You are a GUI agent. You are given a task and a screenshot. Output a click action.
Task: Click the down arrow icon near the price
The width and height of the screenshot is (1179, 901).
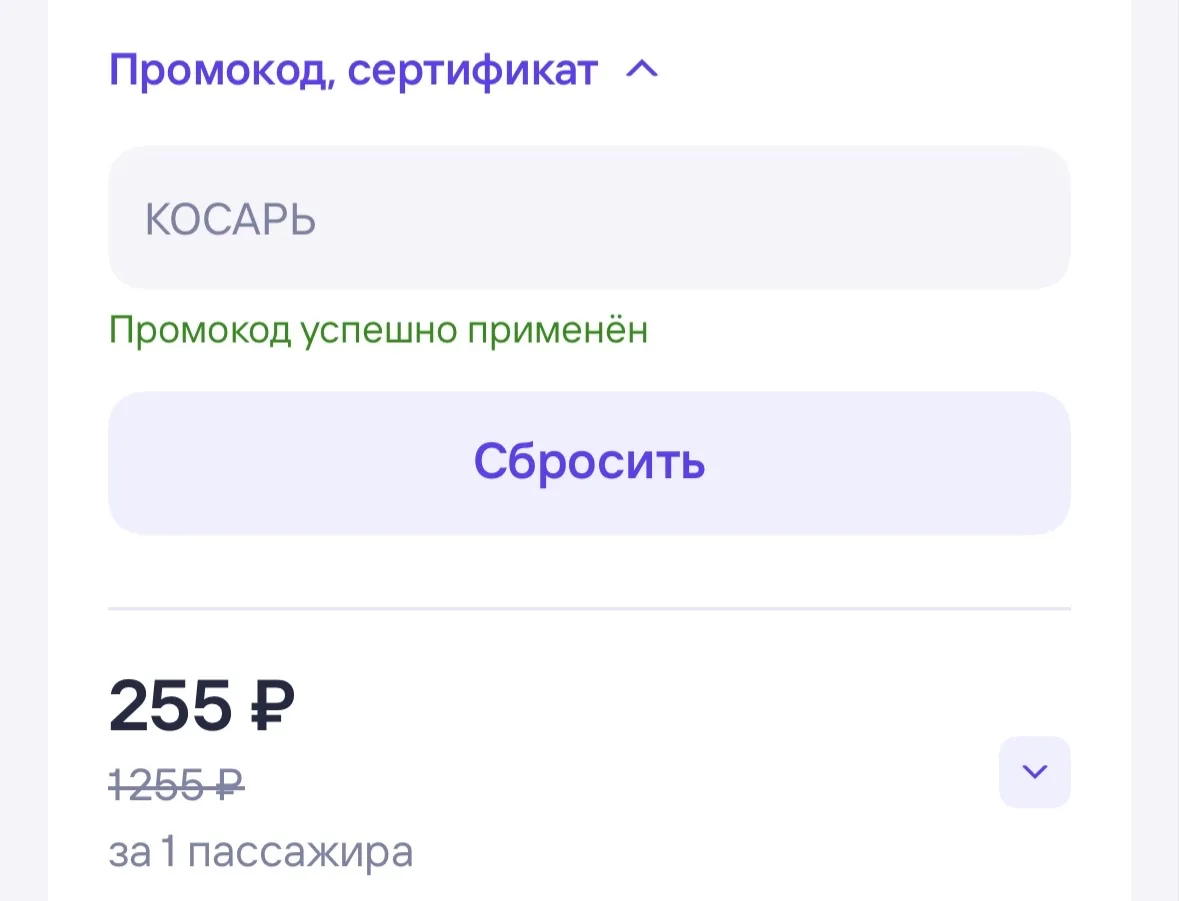click(1035, 772)
